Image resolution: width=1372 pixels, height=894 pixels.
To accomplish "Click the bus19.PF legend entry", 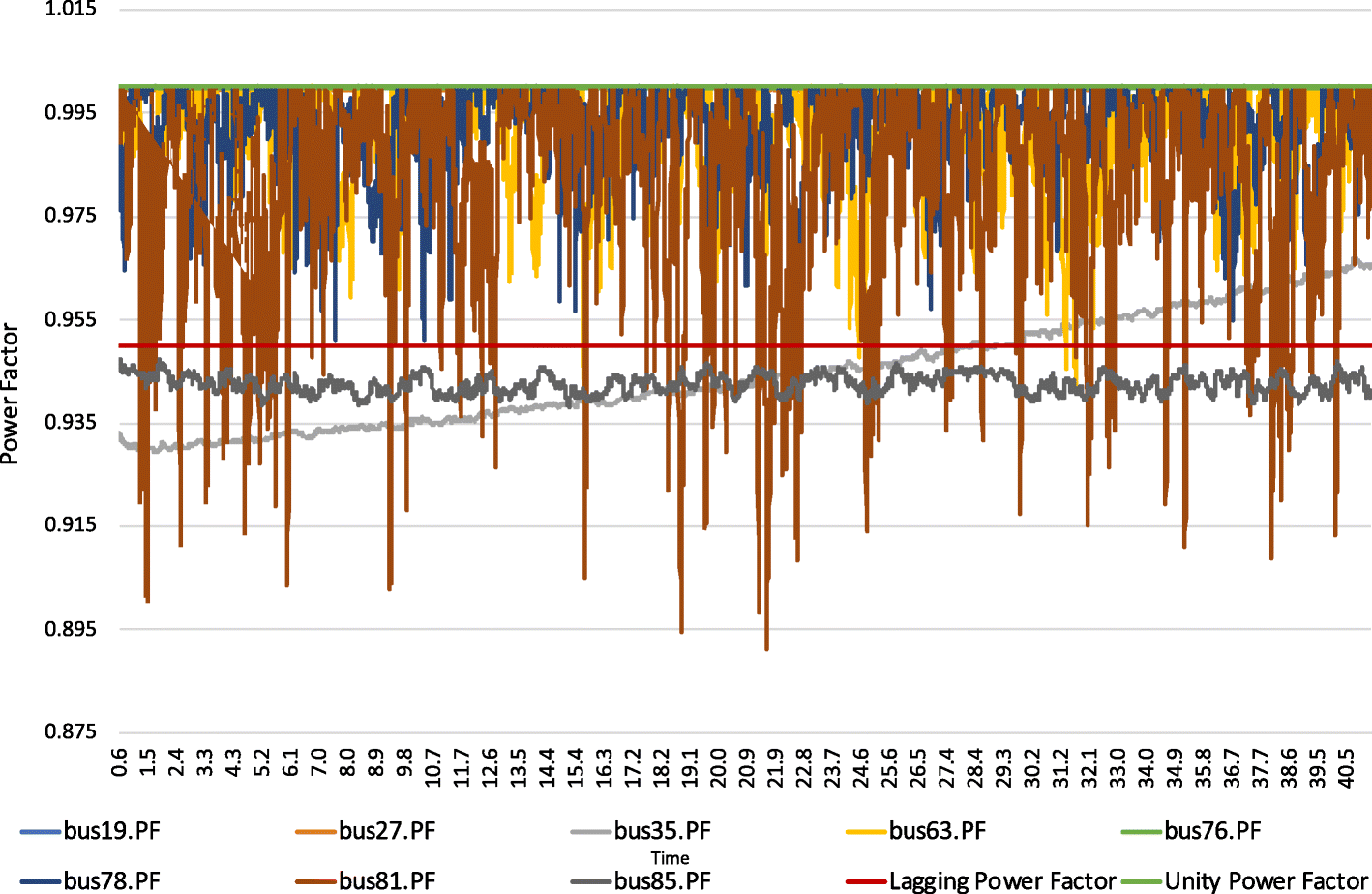I will coord(90,831).
